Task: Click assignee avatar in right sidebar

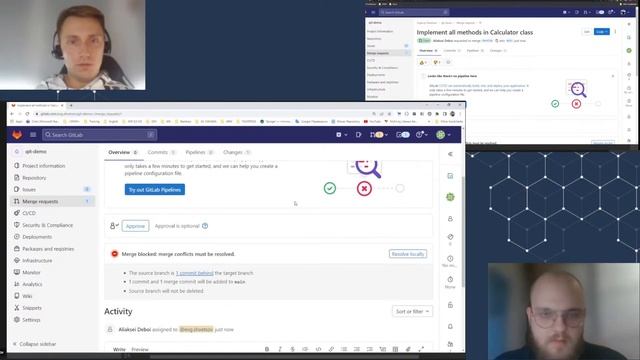Action: 450,197
